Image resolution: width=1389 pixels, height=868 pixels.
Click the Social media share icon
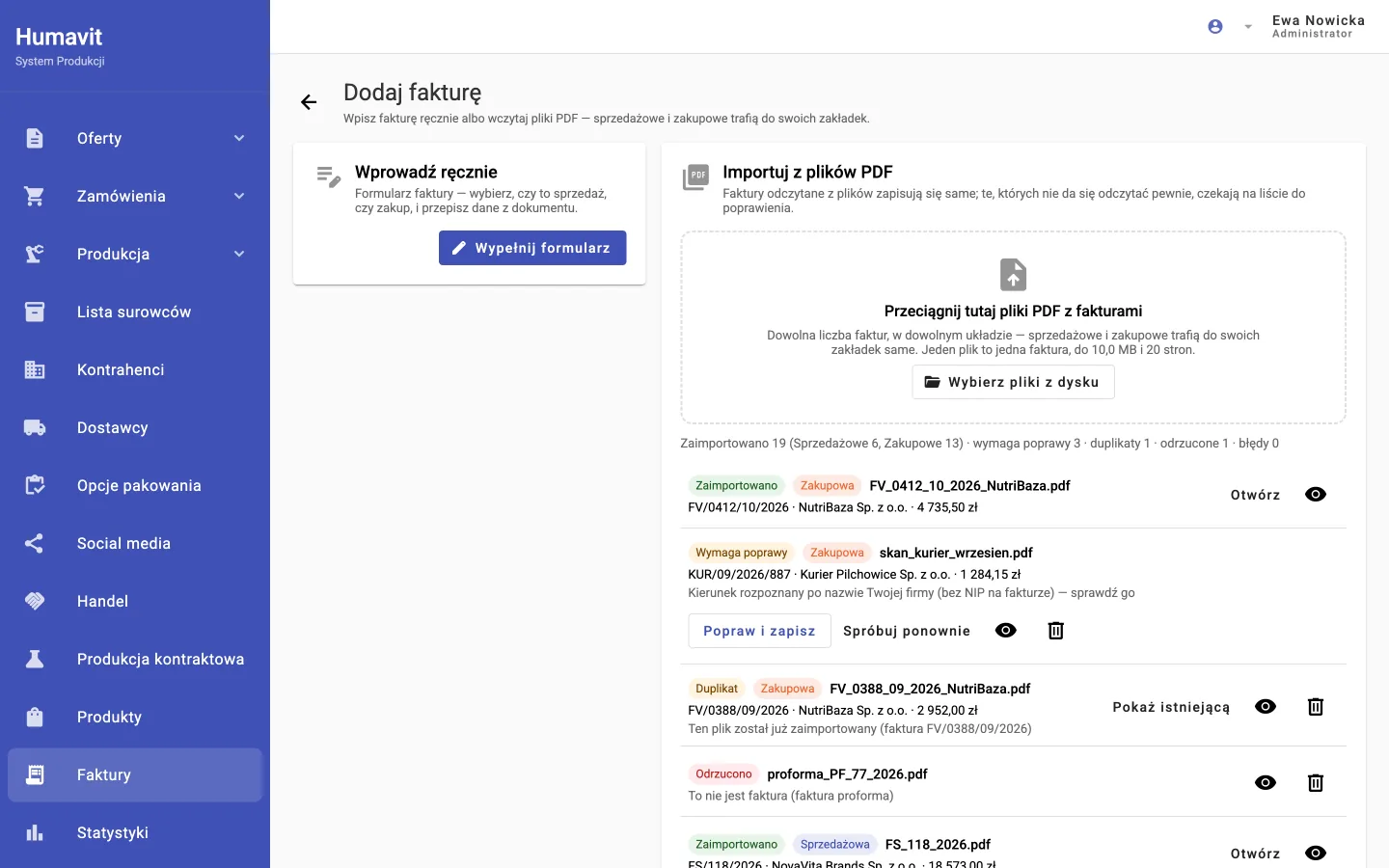coord(35,543)
